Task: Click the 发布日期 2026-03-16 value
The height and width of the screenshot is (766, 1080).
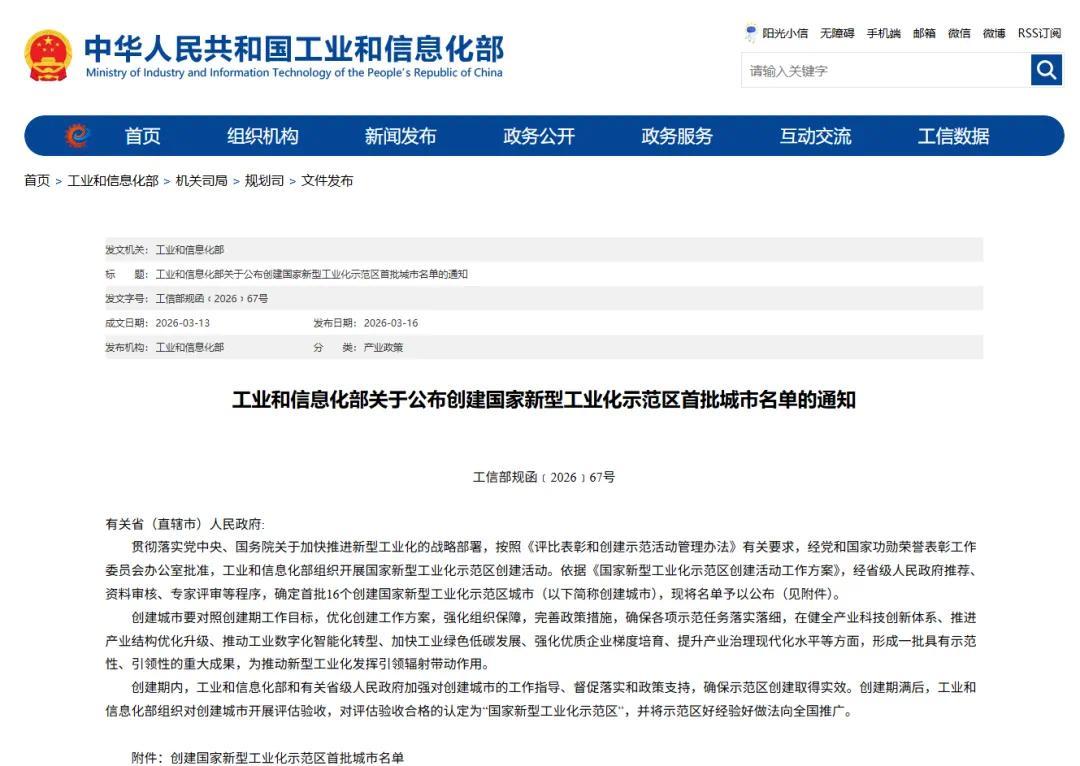Action: [391, 323]
